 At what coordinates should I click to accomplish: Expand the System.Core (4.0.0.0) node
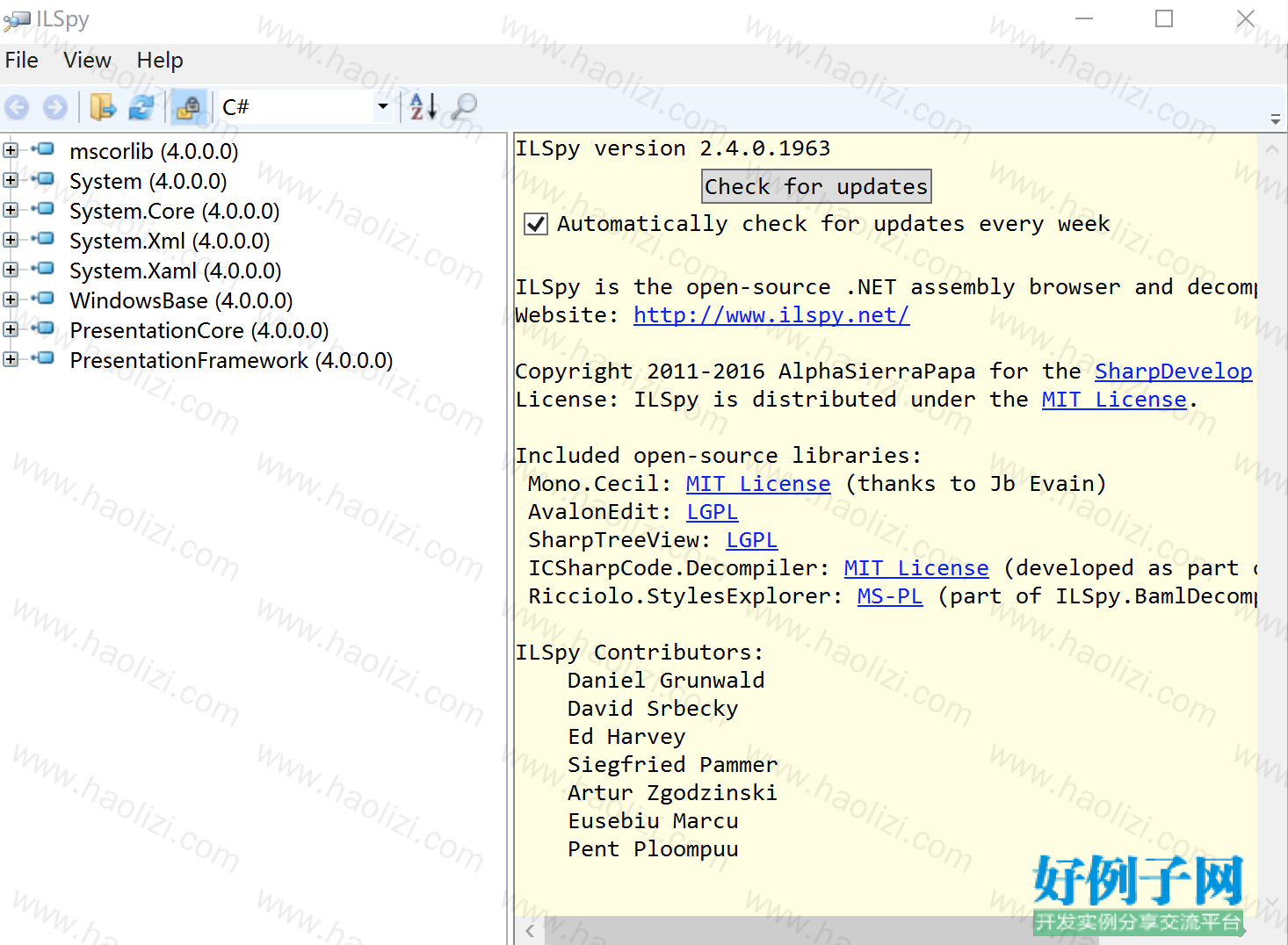point(11,210)
